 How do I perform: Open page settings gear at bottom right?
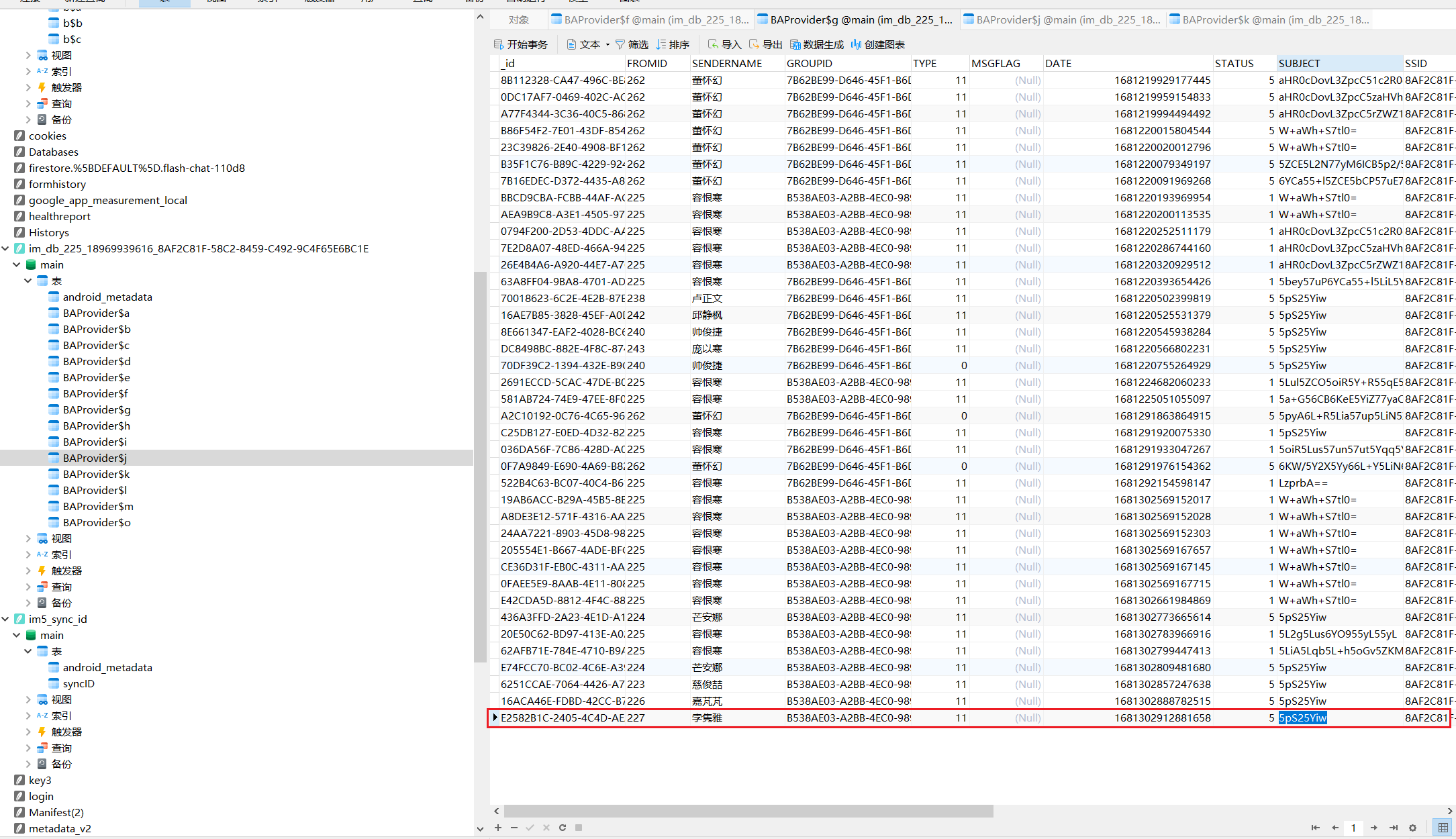click(1412, 828)
